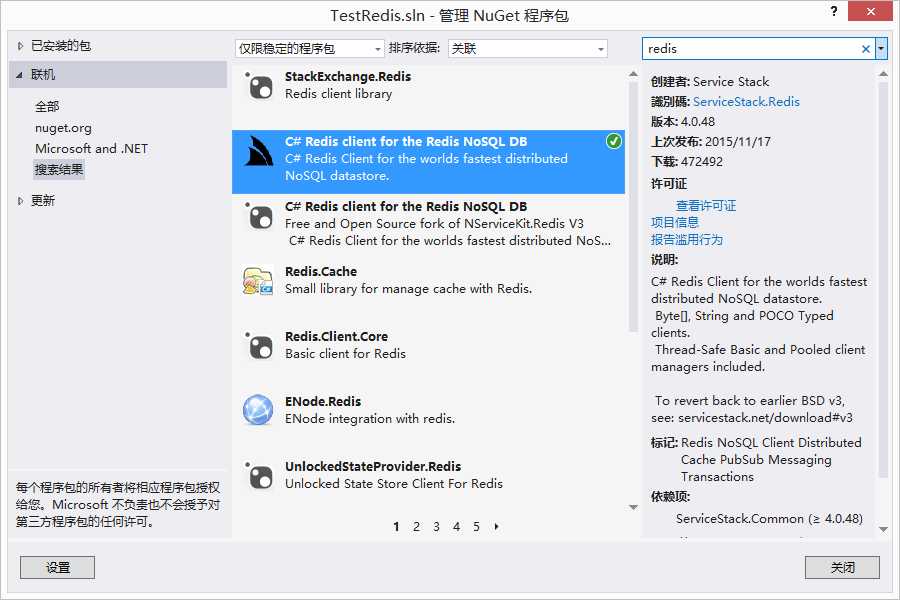Expand the 已安装的包 tree node

click(x=20, y=45)
